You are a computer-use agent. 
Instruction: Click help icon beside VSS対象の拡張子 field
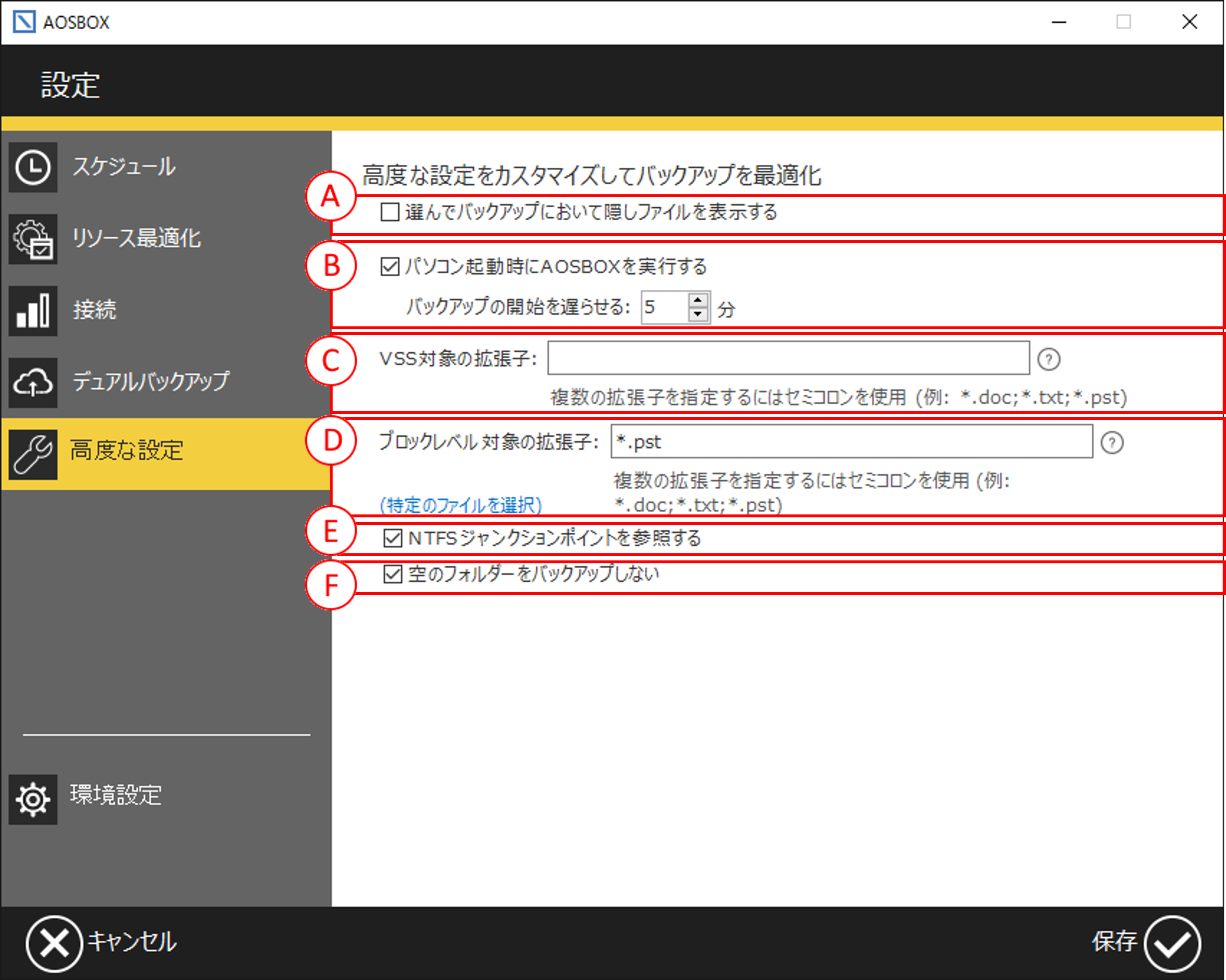coord(1048,359)
